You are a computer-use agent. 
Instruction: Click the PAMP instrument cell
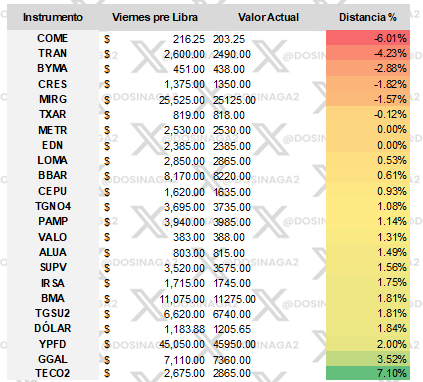click(x=53, y=221)
